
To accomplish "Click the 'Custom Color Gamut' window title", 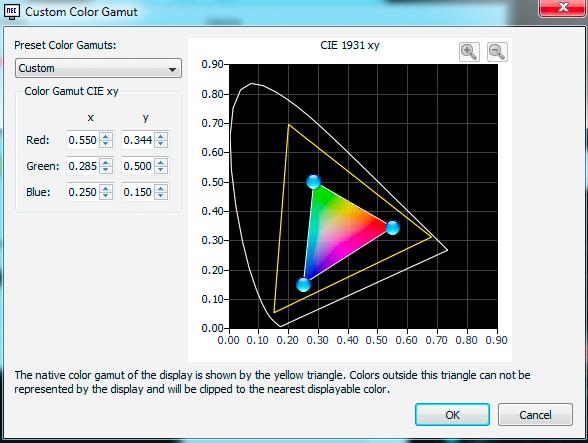I will click(81, 12).
